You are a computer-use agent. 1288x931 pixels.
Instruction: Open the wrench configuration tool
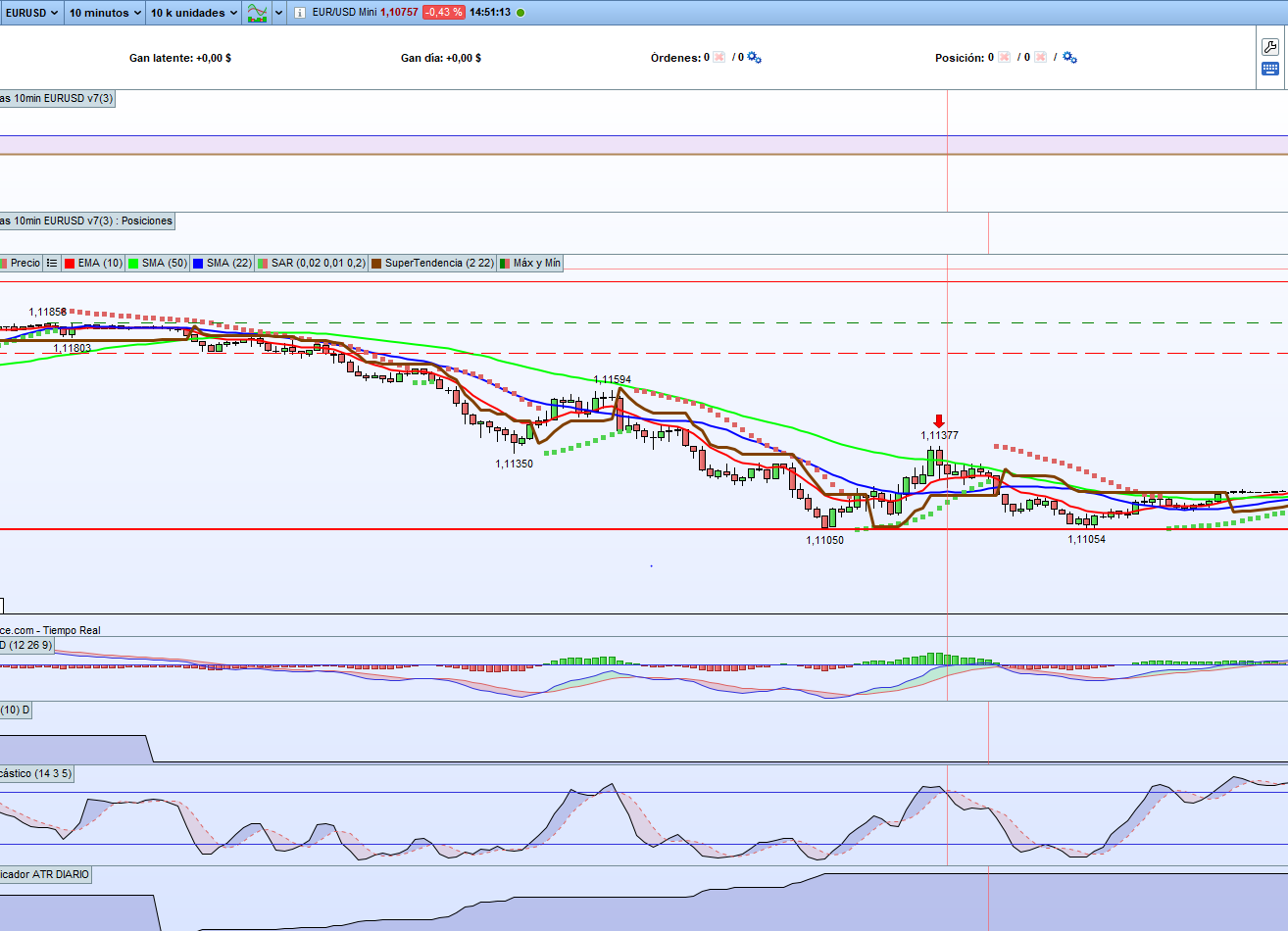tap(1270, 47)
